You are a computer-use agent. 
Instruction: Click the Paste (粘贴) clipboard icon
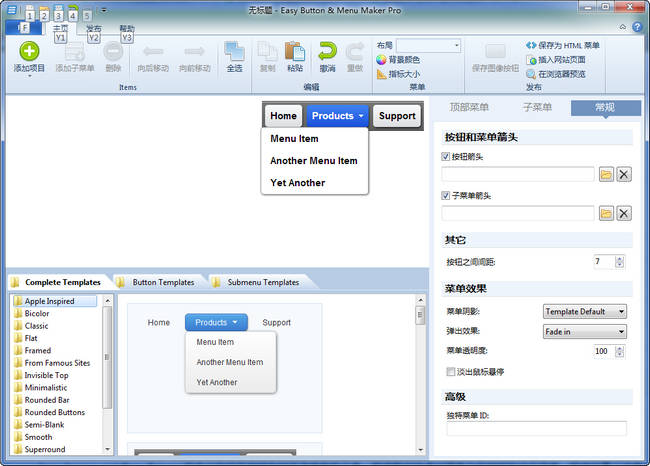click(294, 51)
